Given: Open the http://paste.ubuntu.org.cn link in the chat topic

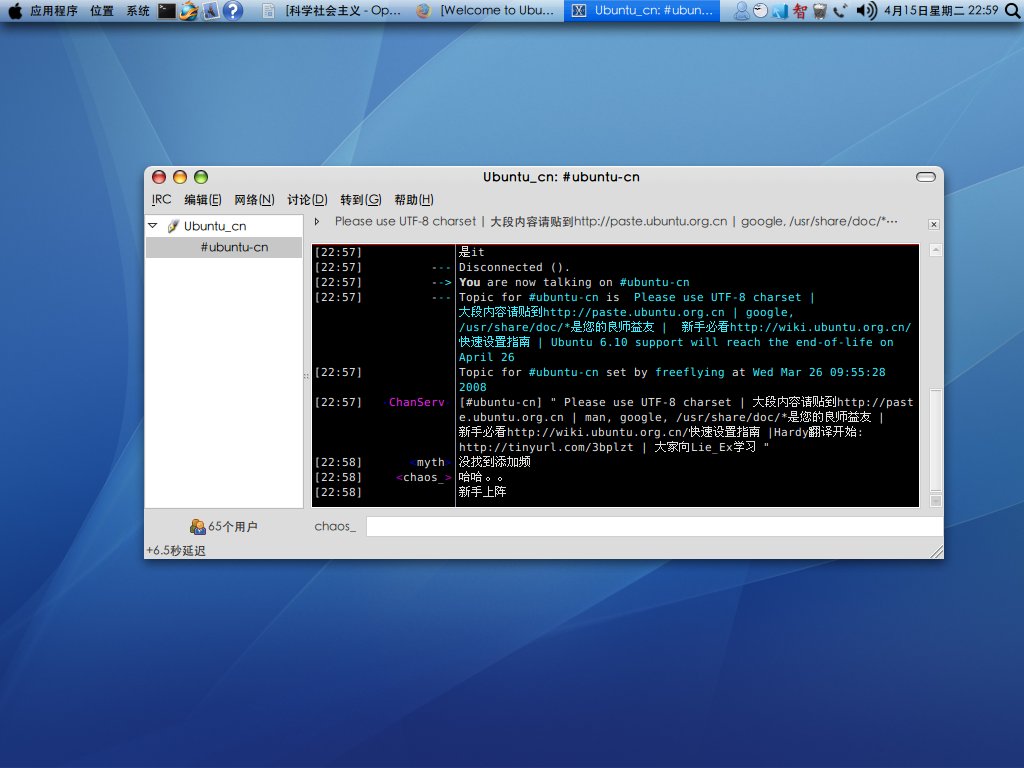Looking at the screenshot, I should coord(633,312).
